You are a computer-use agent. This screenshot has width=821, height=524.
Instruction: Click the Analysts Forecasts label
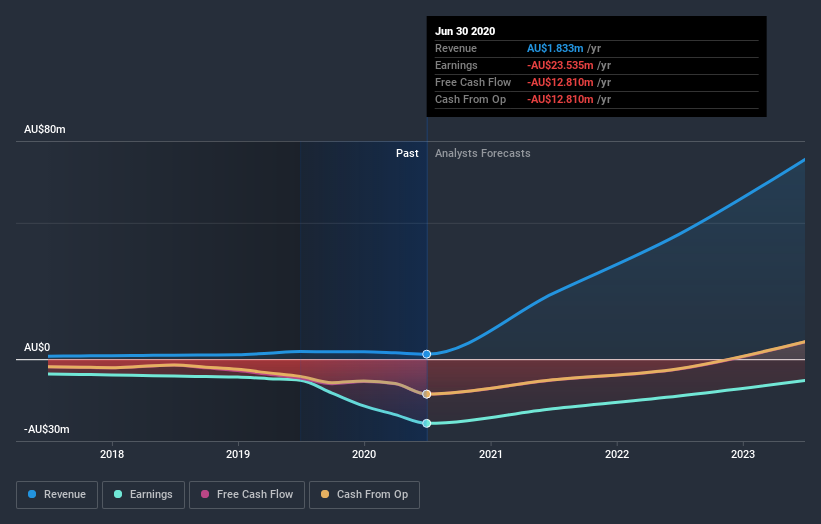pos(483,153)
